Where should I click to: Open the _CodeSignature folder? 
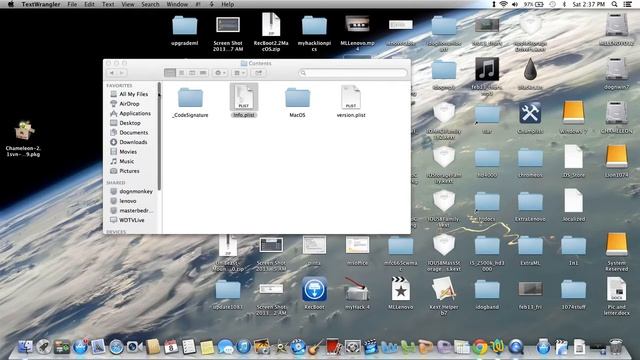pos(190,102)
